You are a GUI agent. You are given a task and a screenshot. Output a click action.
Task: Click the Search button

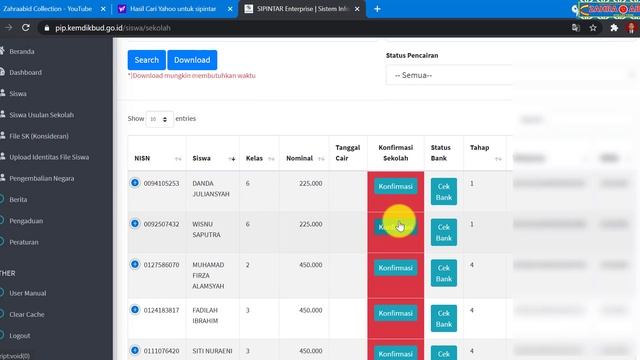pyautogui.click(x=147, y=60)
